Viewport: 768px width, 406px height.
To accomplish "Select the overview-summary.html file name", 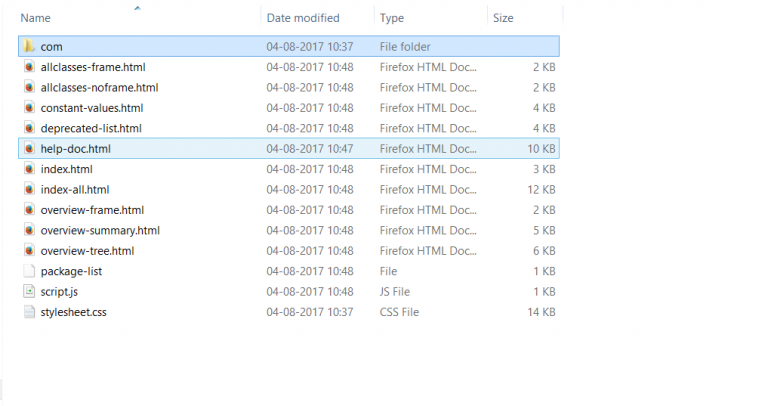I will (x=100, y=231).
